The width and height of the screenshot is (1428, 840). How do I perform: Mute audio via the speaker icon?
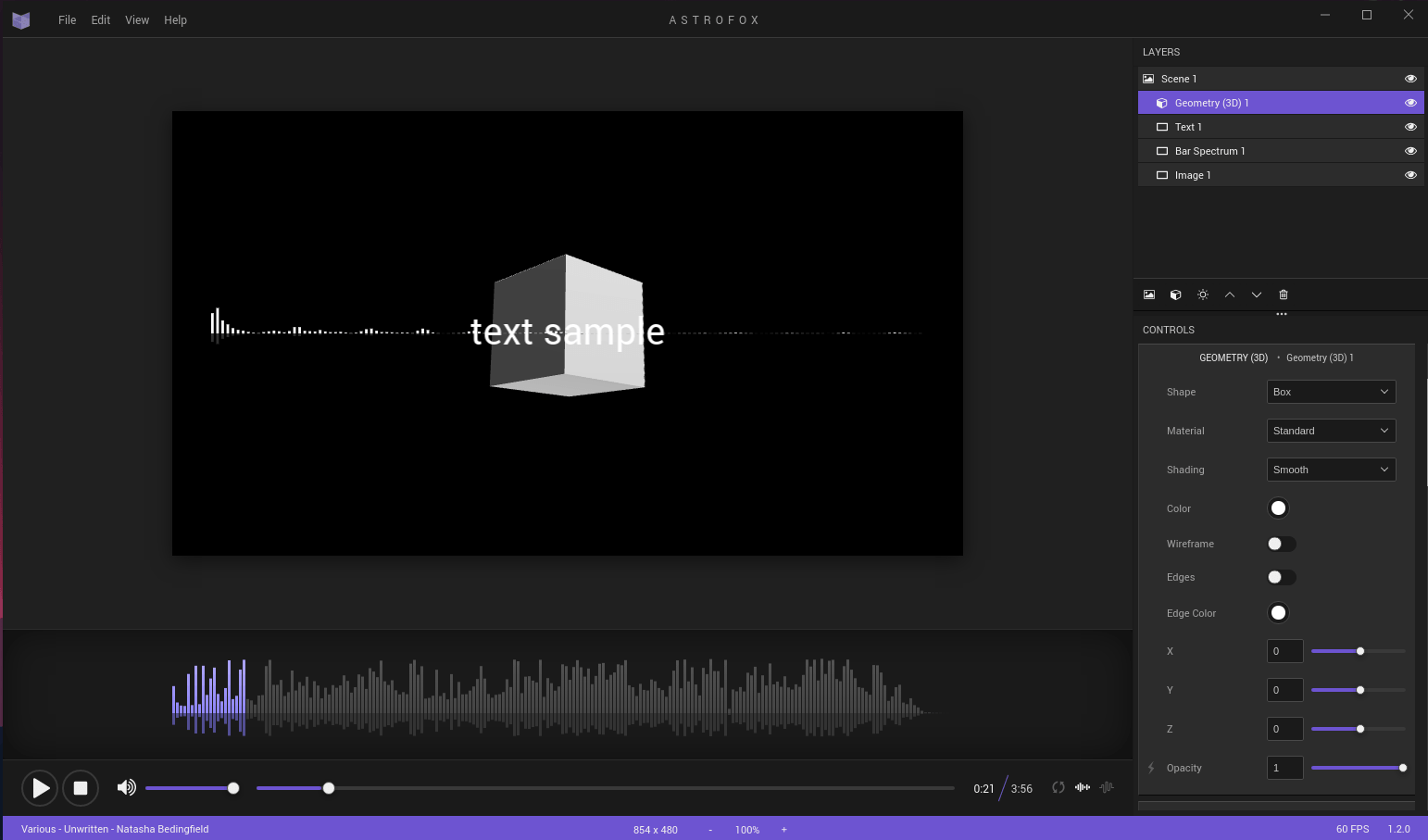(x=126, y=787)
